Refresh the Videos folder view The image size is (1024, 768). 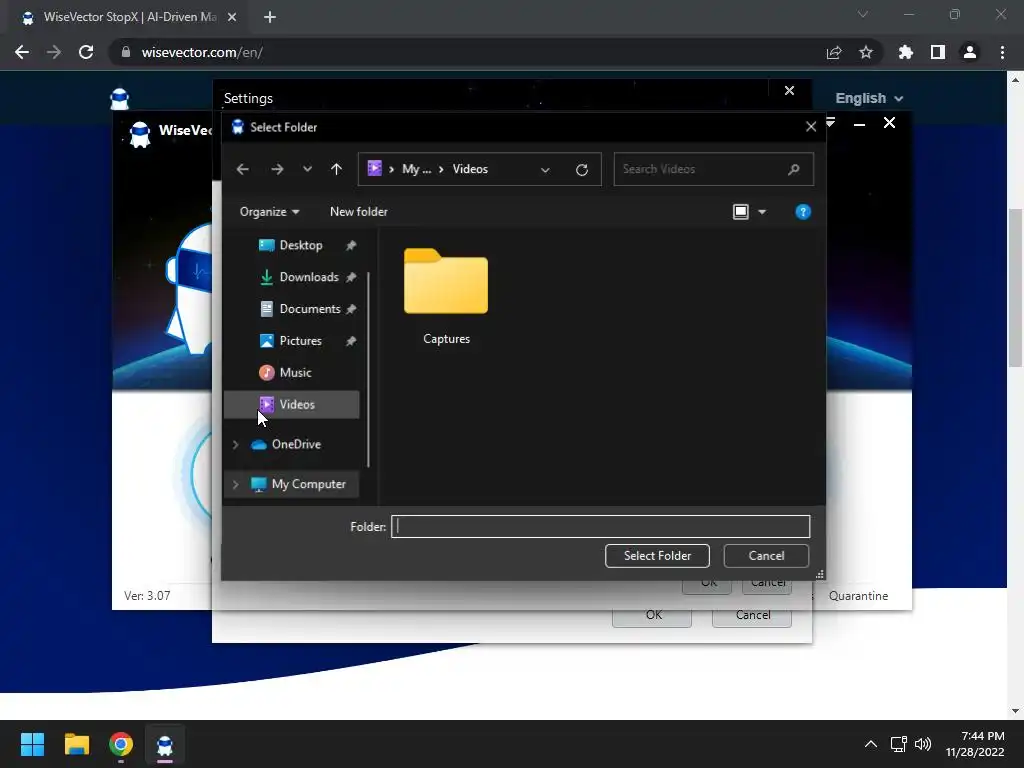[x=582, y=170]
